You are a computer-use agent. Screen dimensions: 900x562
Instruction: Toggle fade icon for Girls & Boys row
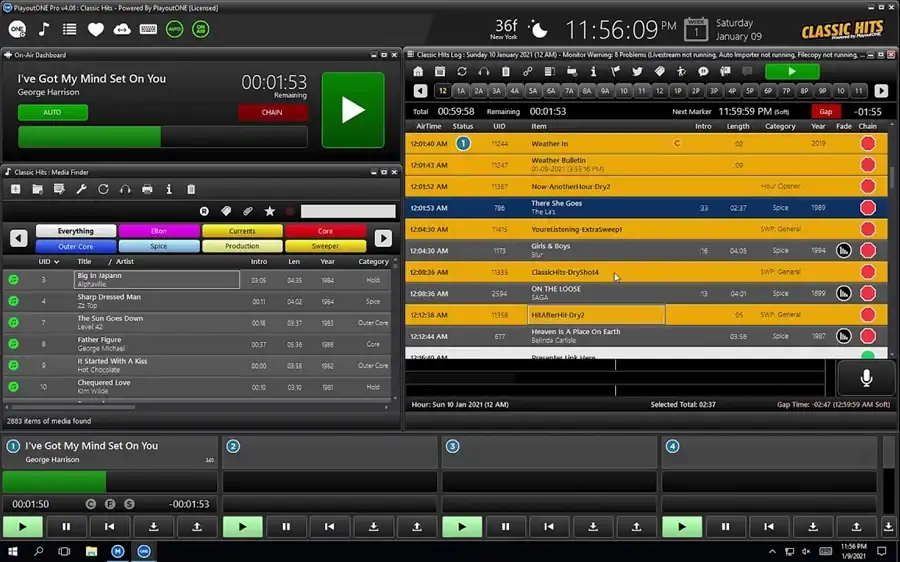pos(843,250)
